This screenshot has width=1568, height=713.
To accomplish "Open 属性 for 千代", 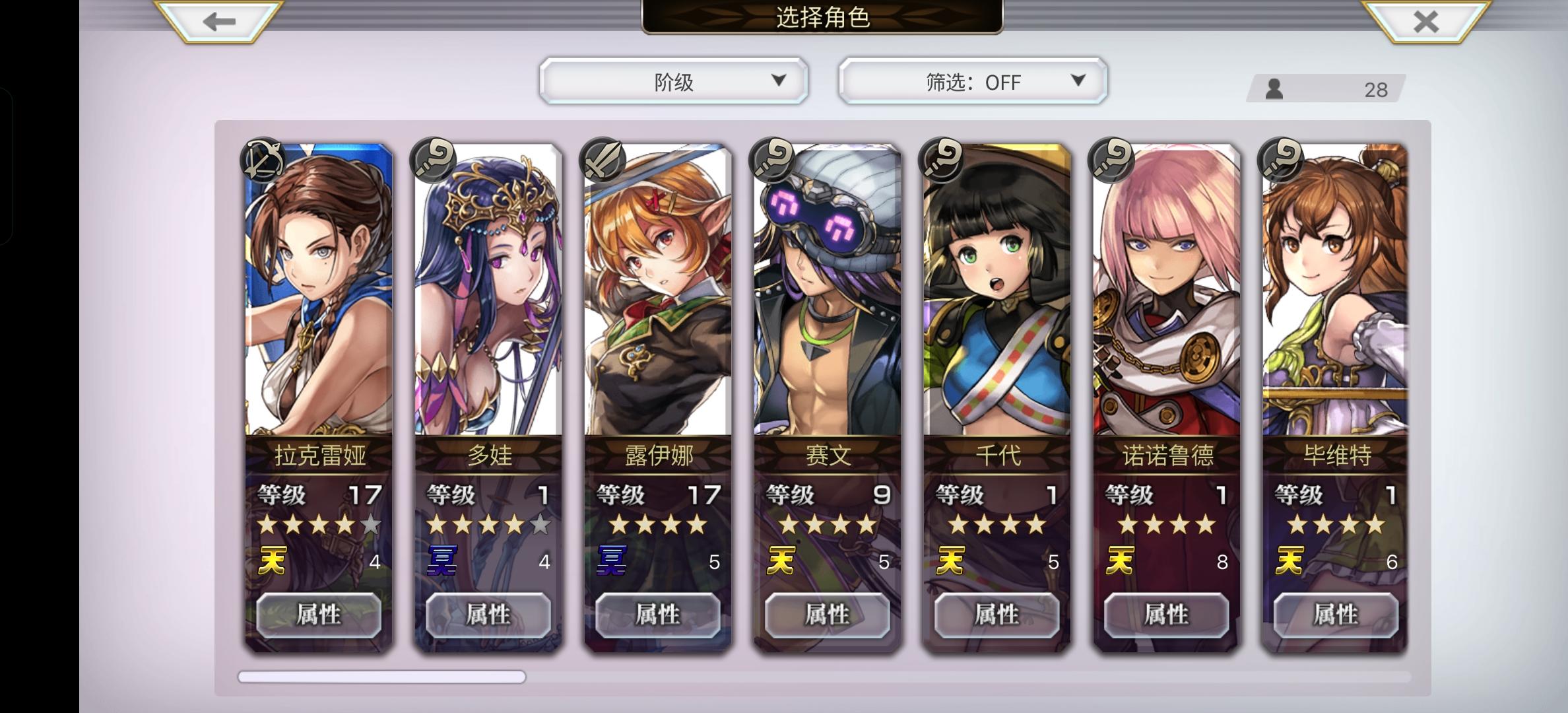I will coord(997,615).
